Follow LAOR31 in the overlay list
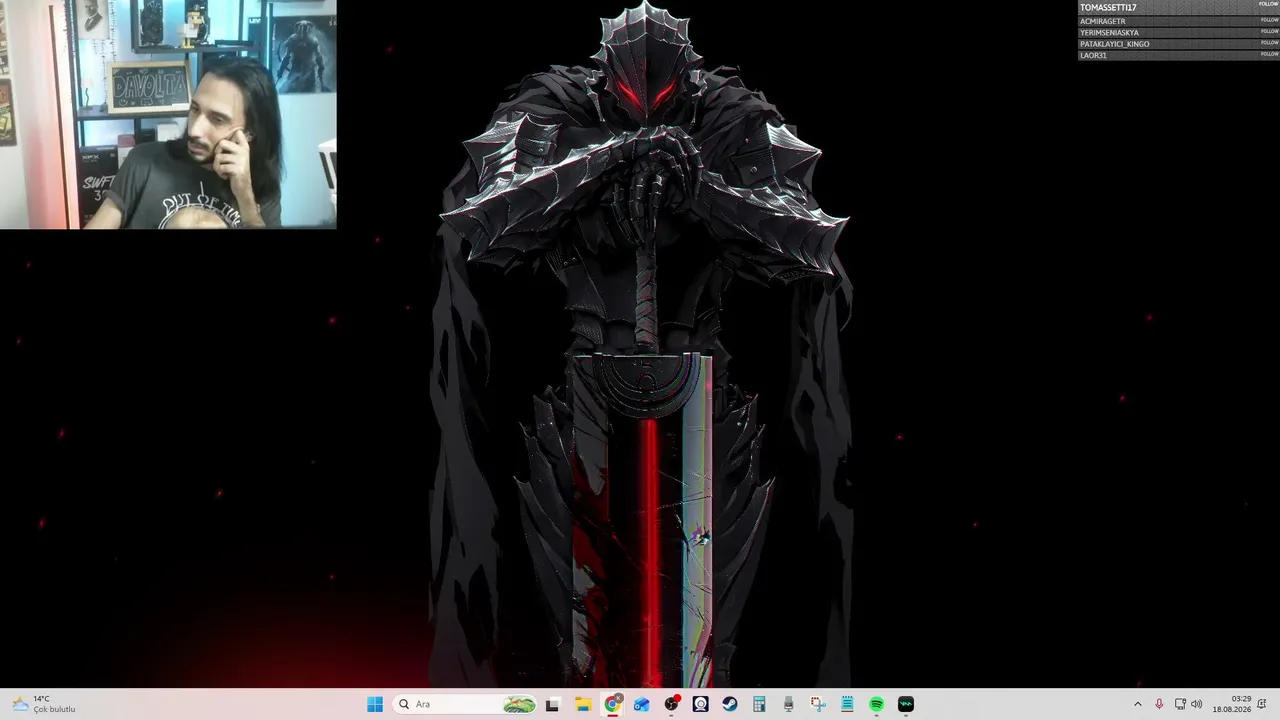 pyautogui.click(x=1269, y=54)
